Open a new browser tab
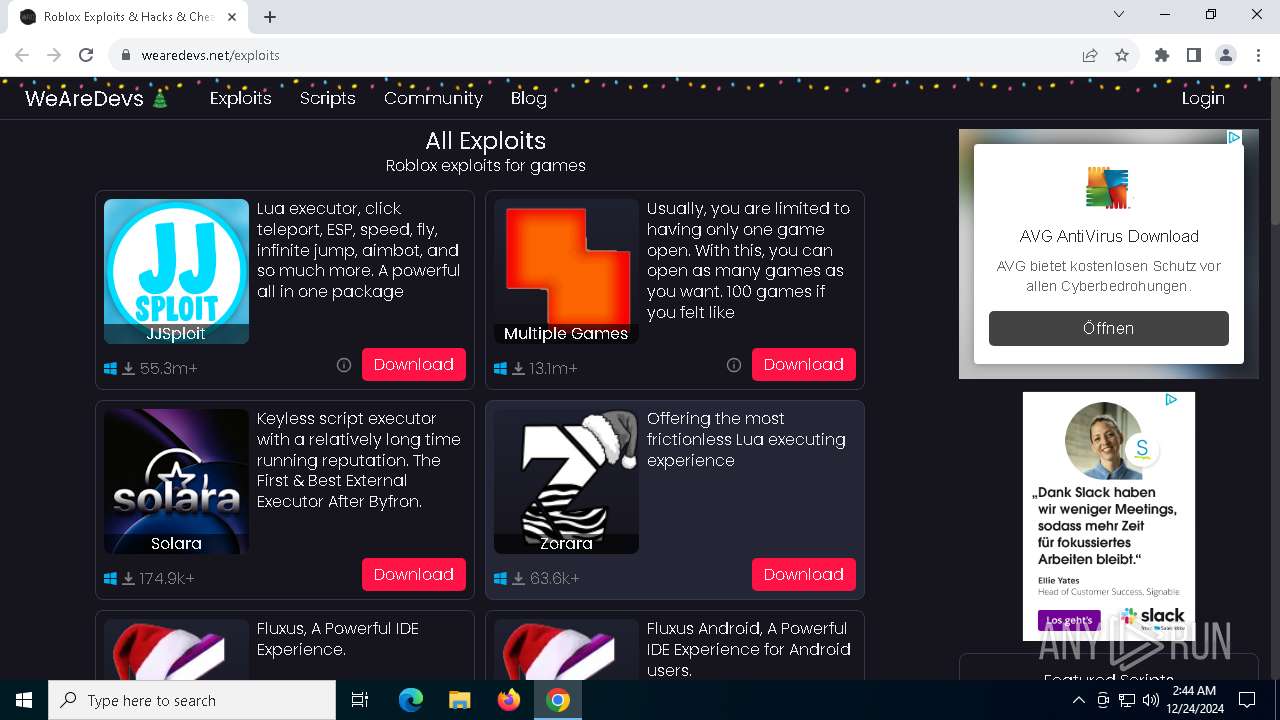The width and height of the screenshot is (1280, 720). click(x=270, y=17)
